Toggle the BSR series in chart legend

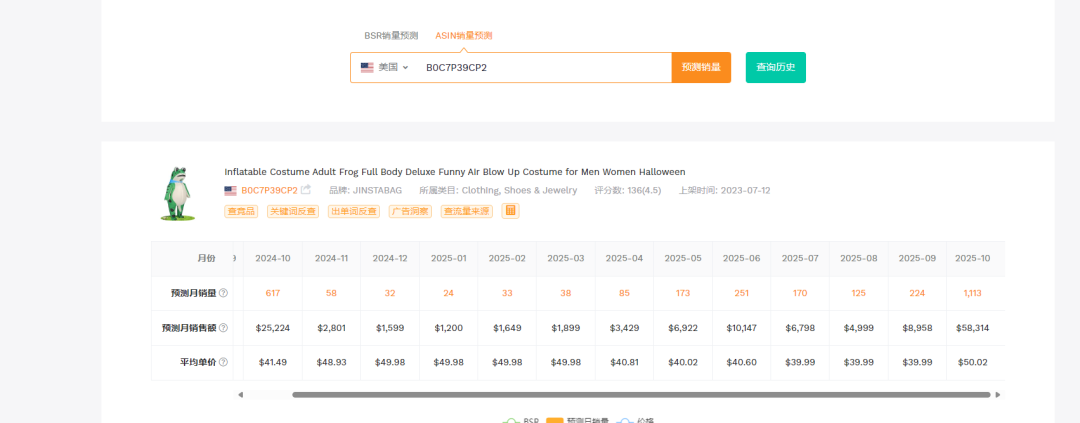point(521,420)
